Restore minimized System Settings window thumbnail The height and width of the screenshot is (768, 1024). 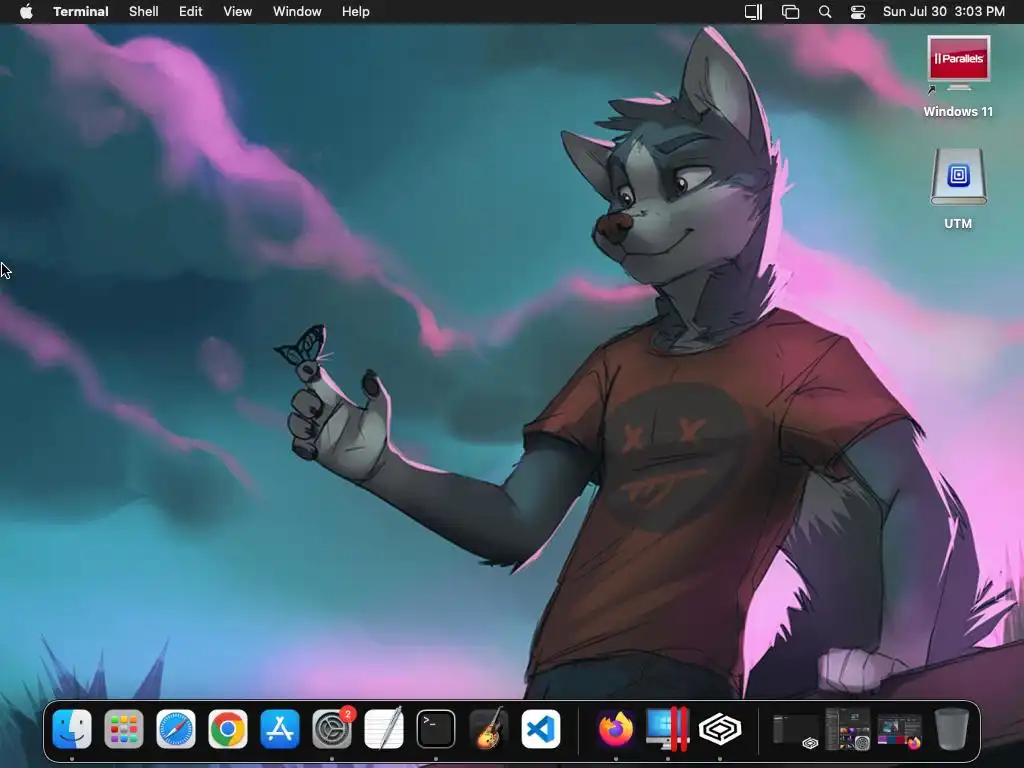(x=848, y=729)
